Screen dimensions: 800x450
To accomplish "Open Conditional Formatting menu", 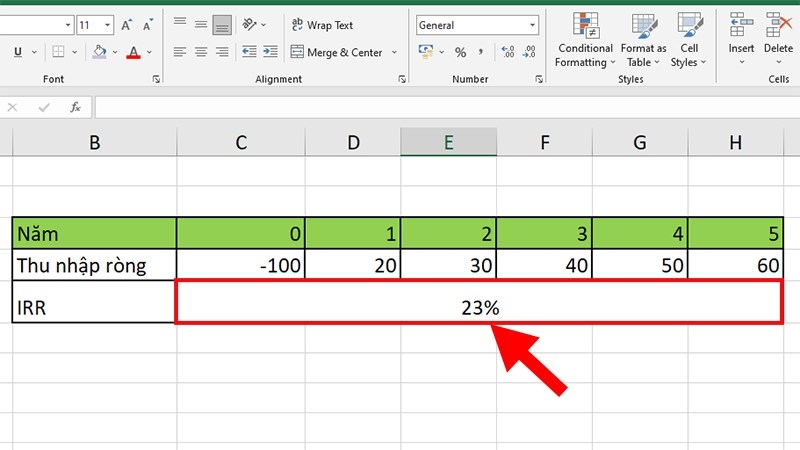I will tap(585, 40).
